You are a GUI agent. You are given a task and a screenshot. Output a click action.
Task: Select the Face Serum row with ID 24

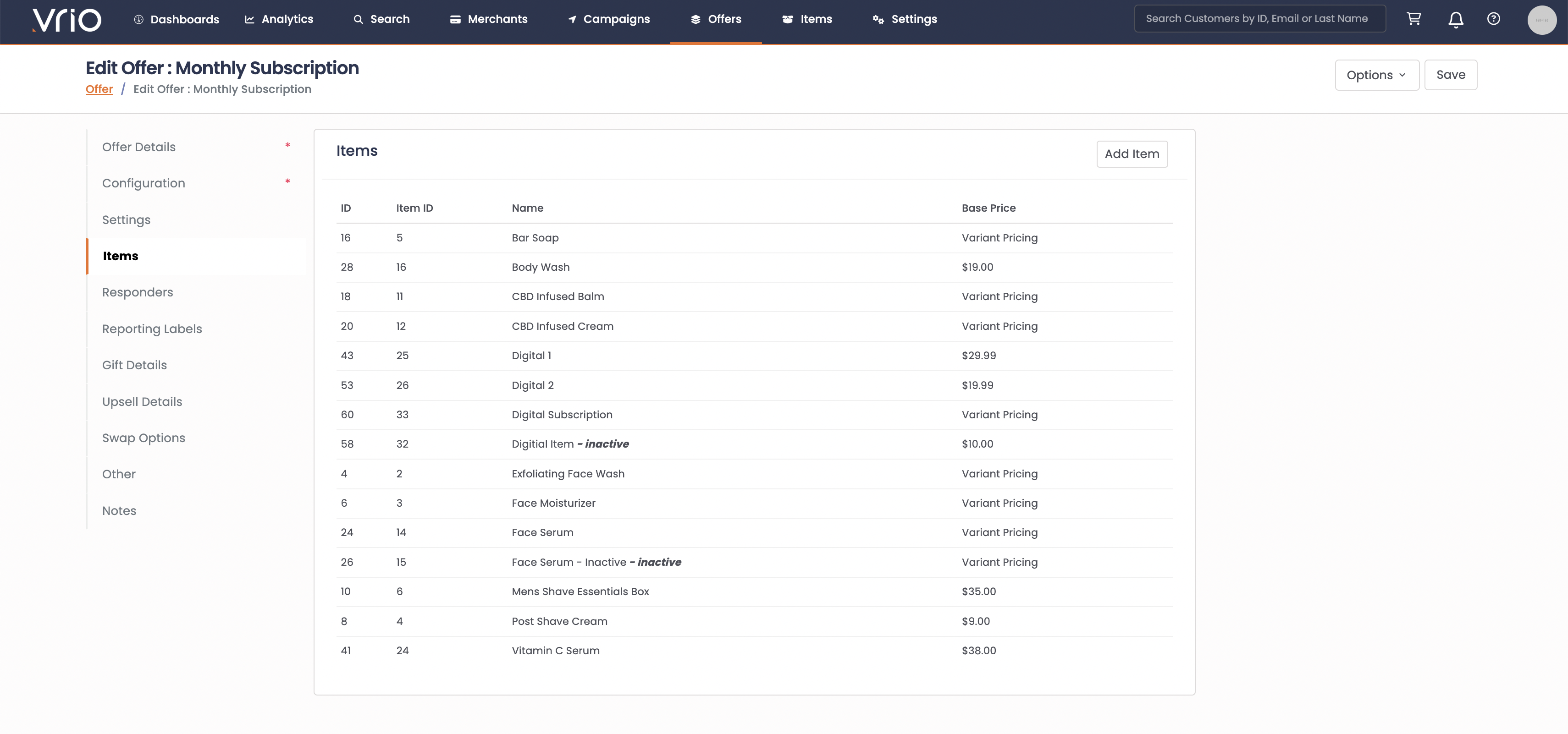tap(754, 533)
